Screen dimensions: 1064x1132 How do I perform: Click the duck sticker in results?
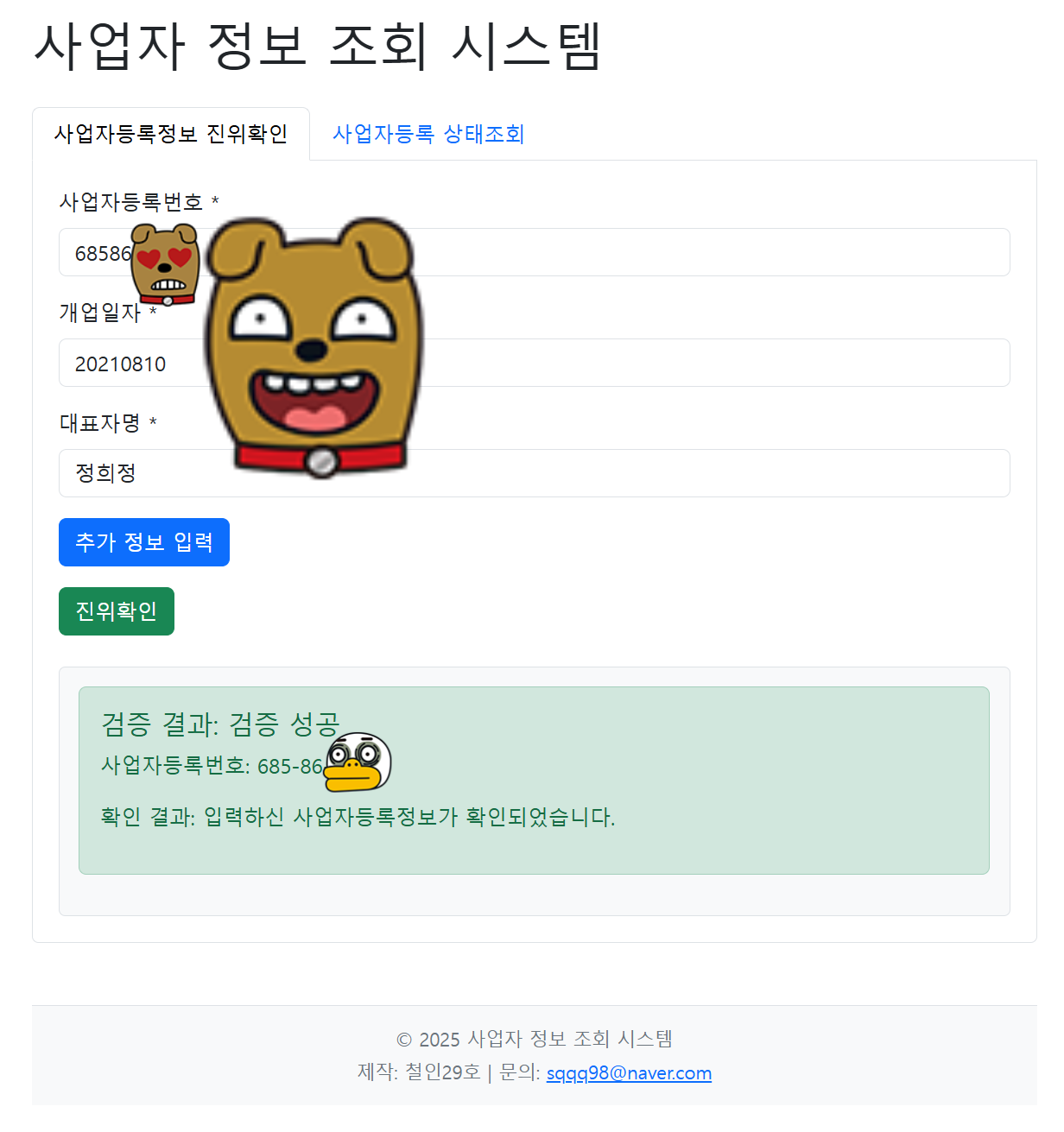coord(358,762)
